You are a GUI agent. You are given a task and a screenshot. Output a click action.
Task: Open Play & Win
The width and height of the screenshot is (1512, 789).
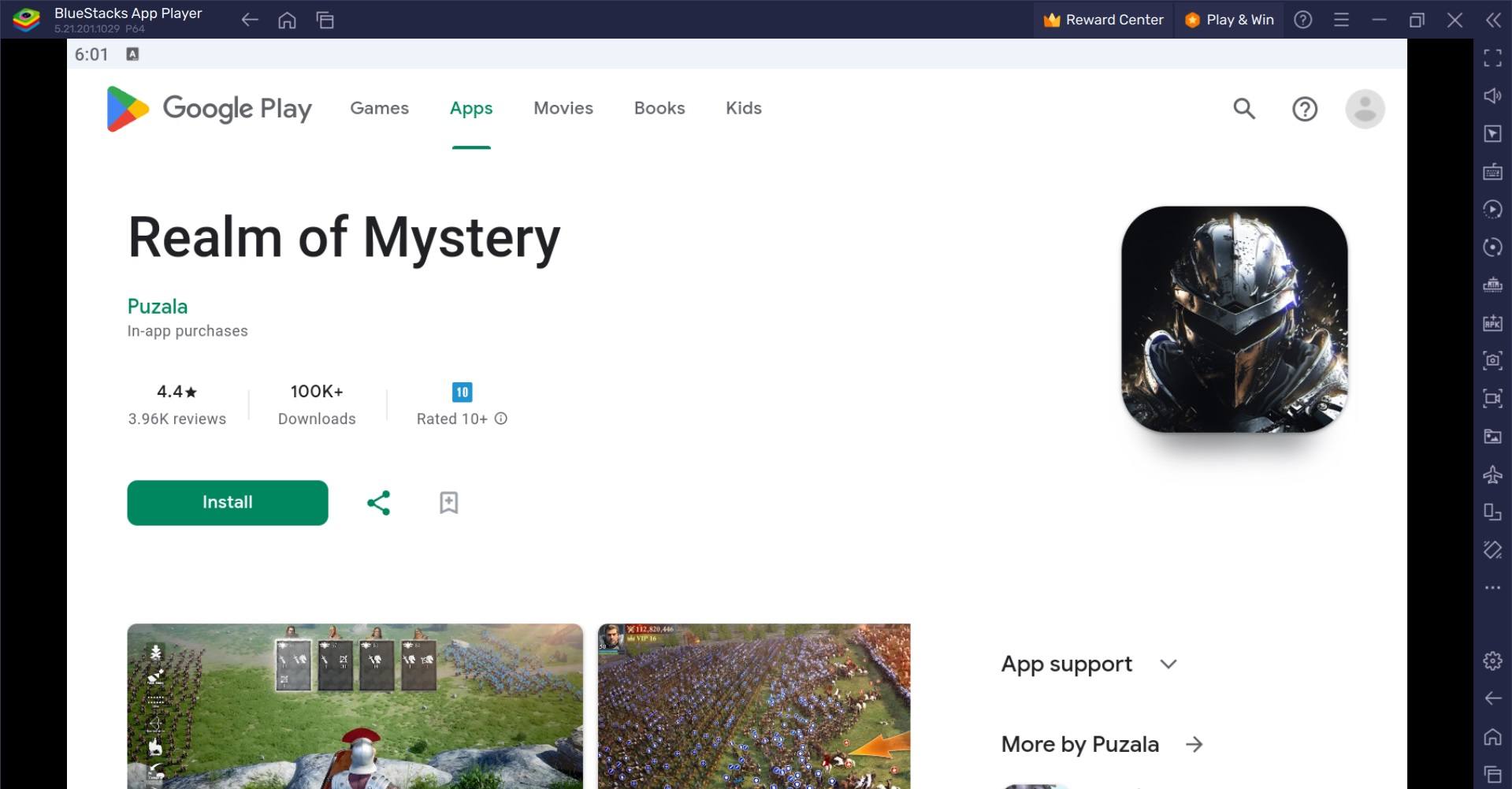(x=1229, y=20)
